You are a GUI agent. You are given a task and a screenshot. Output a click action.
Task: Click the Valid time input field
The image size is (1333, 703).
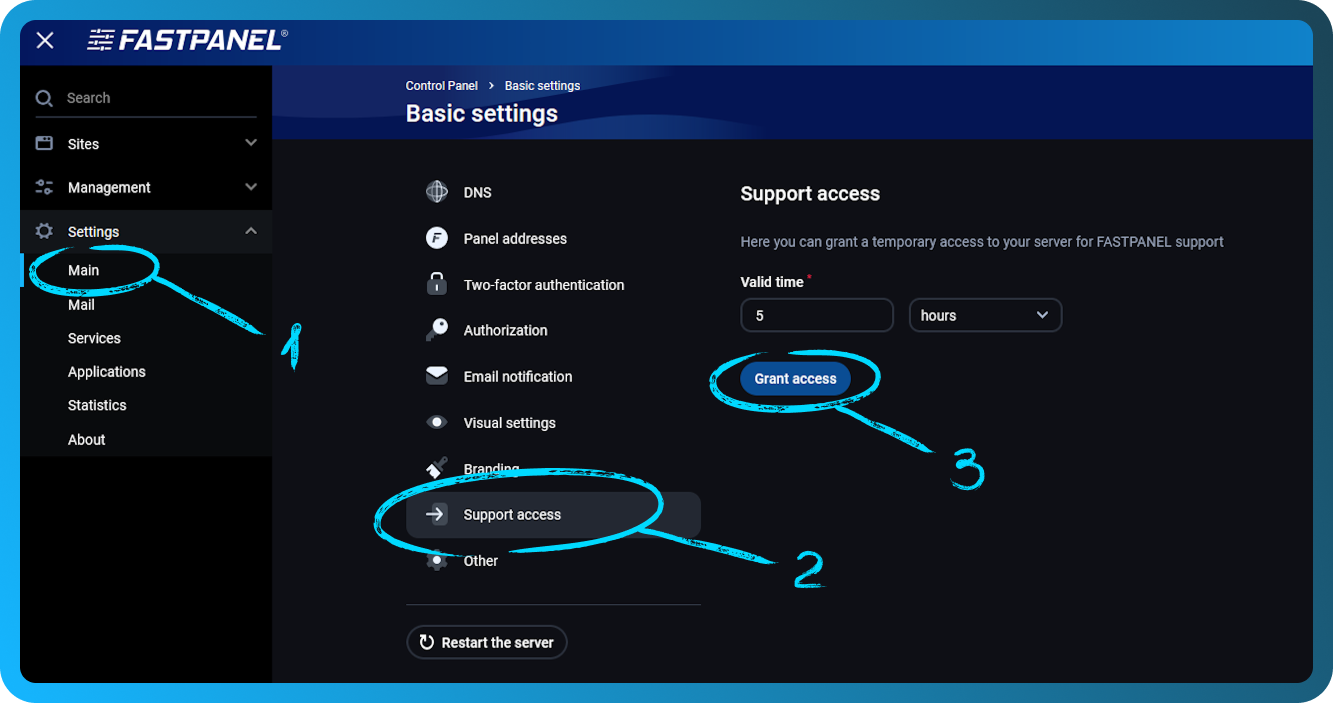click(x=817, y=315)
